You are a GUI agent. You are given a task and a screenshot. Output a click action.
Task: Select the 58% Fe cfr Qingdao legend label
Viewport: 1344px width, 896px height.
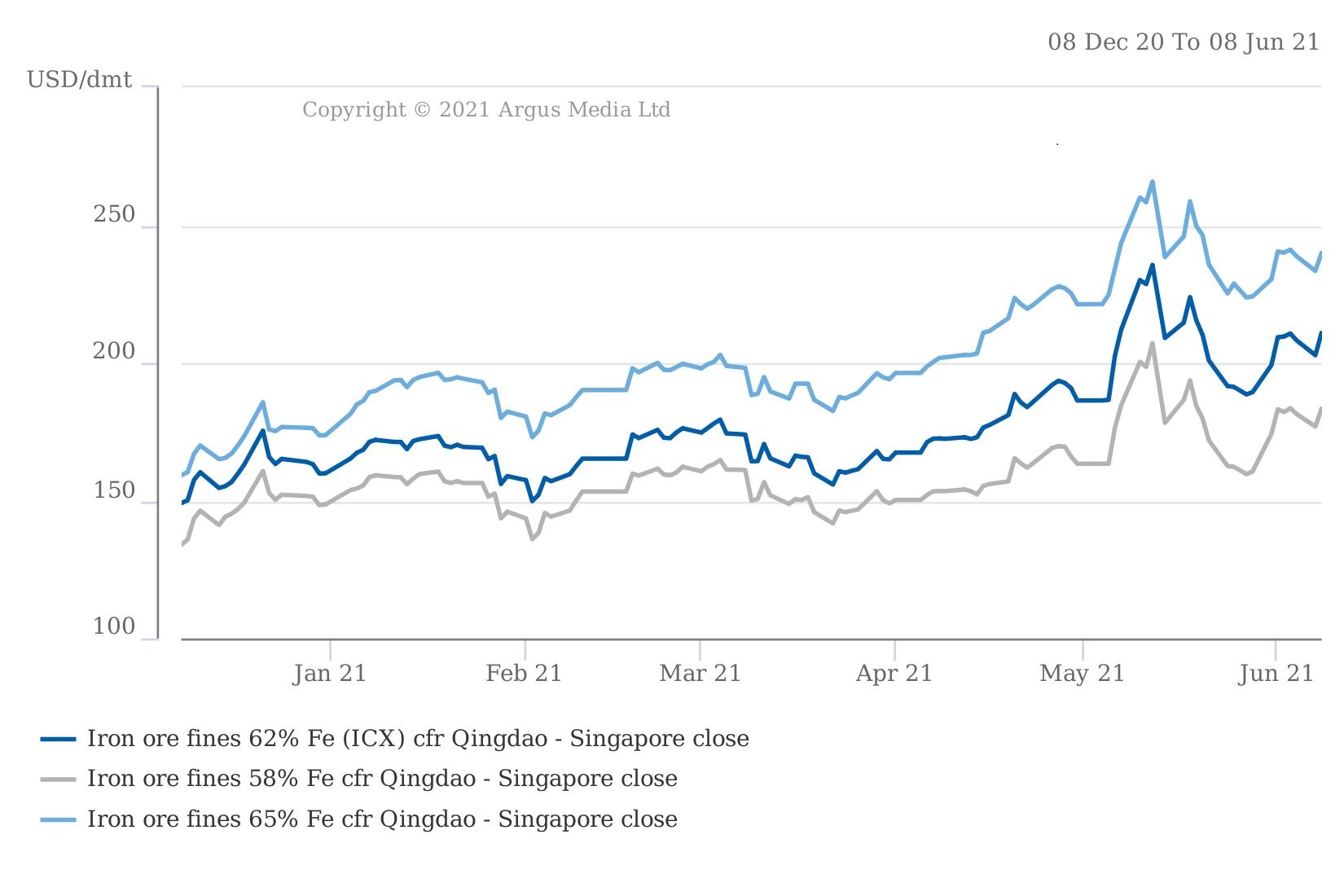[382, 779]
